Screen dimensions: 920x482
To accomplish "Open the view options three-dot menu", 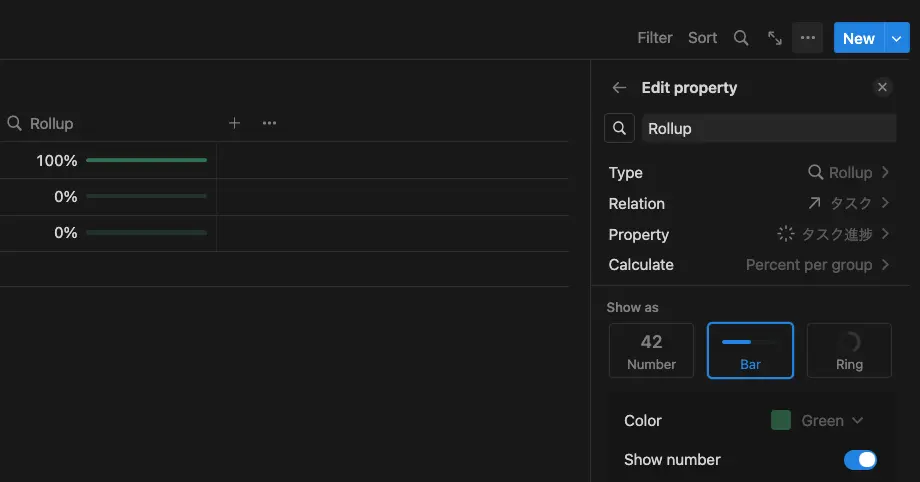I will click(x=808, y=38).
